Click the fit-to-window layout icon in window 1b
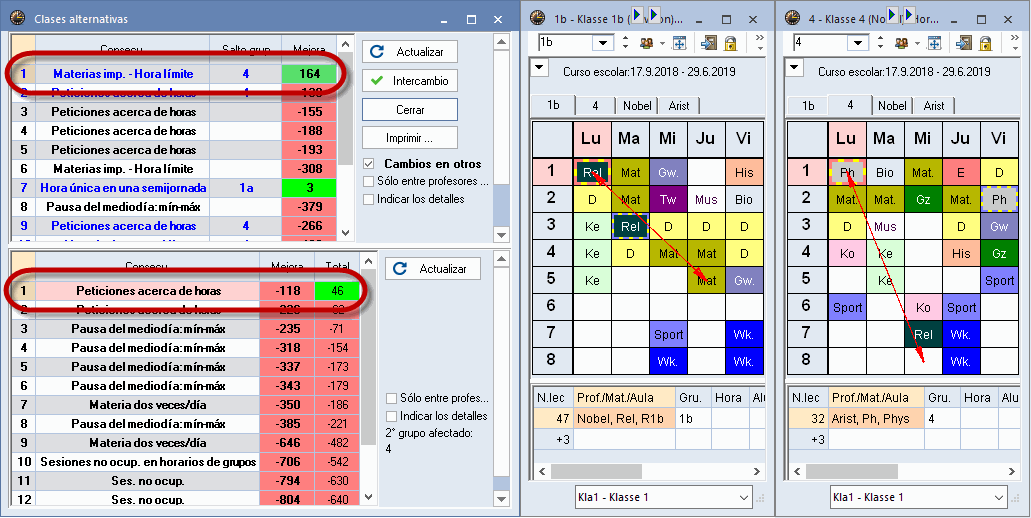The image size is (1031, 518). [679, 43]
